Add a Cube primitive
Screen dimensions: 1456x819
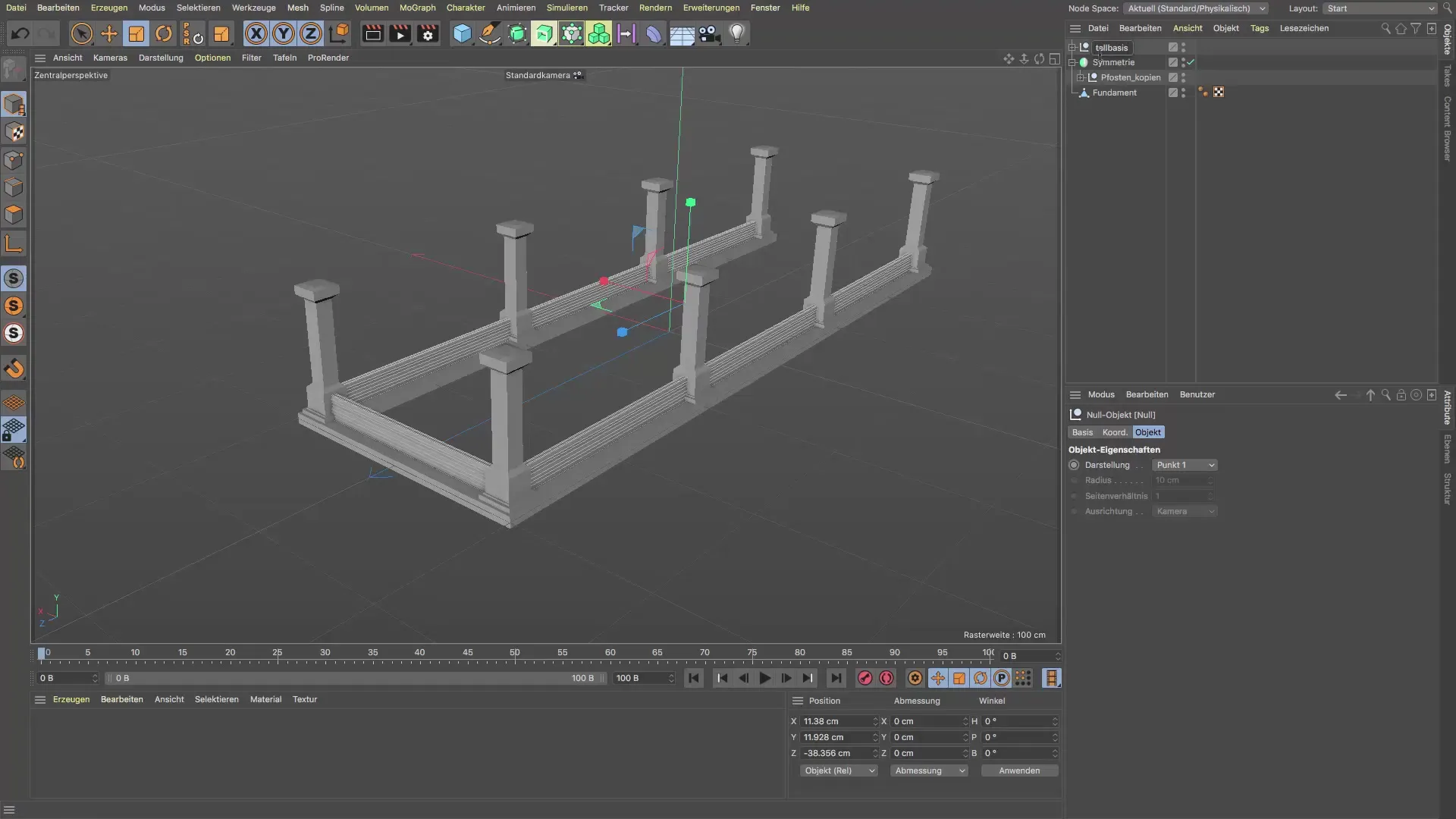(462, 33)
